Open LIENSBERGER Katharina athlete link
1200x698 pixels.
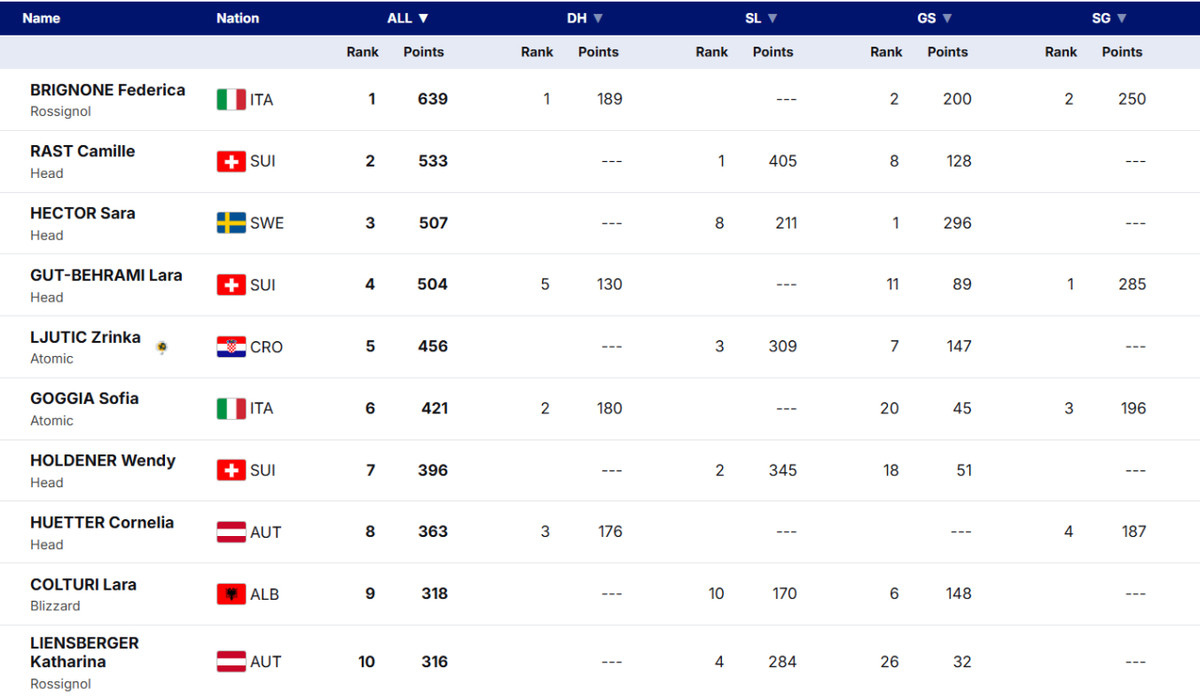point(84,652)
